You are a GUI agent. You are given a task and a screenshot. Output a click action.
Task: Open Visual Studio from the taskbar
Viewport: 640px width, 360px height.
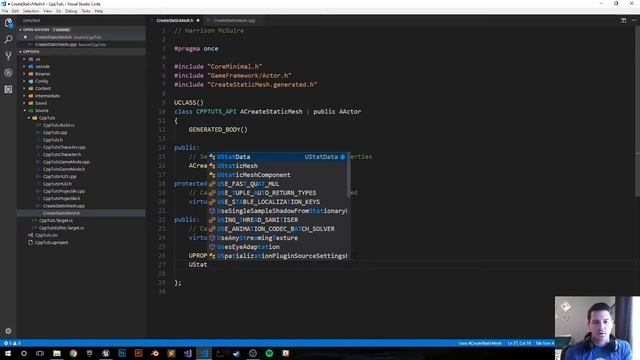point(187,353)
